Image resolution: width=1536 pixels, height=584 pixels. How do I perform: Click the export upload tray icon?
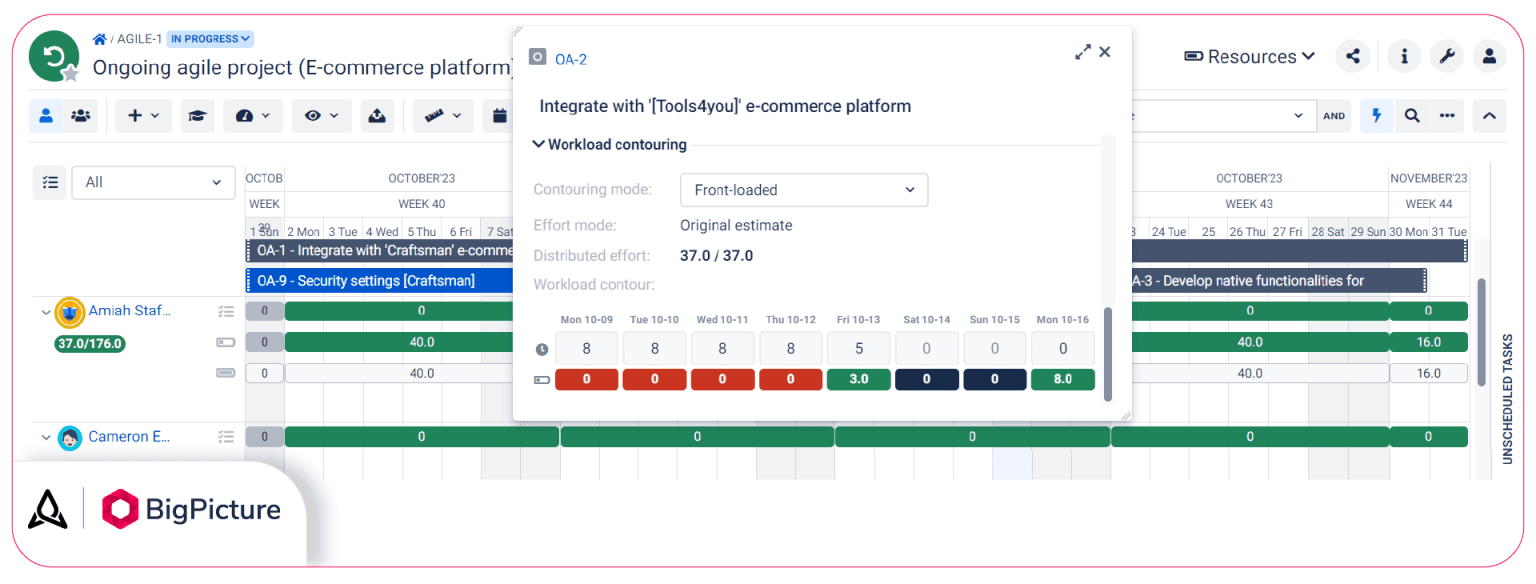377,116
